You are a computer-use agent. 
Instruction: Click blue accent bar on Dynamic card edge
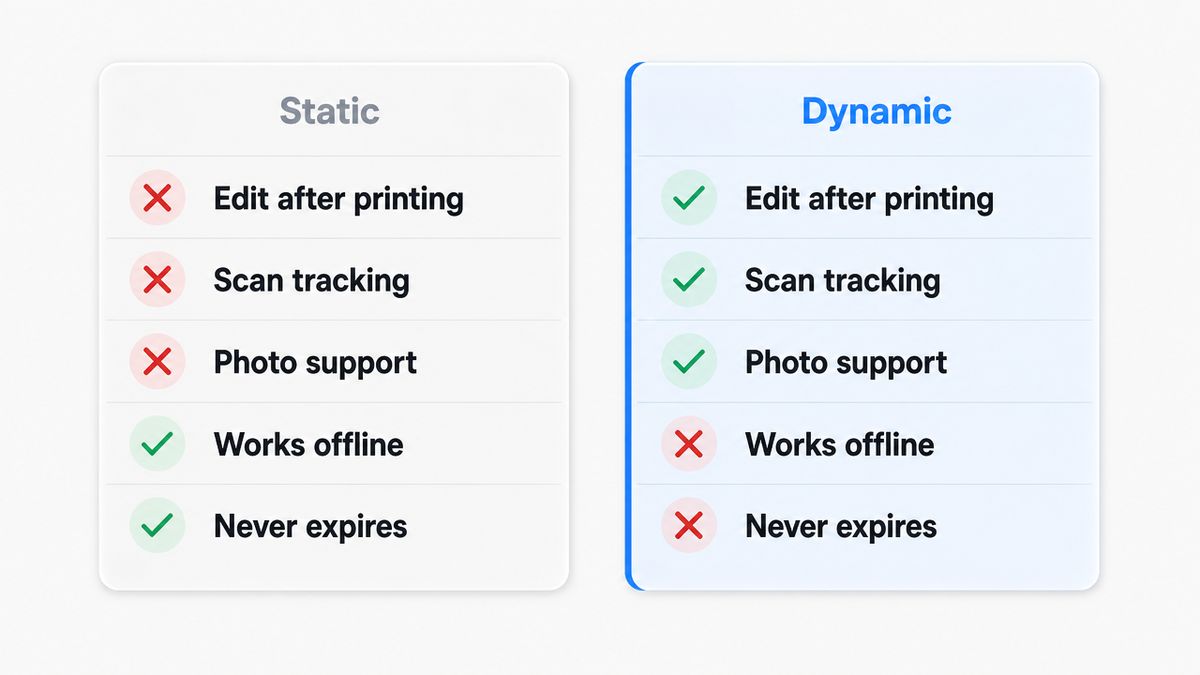pos(629,326)
